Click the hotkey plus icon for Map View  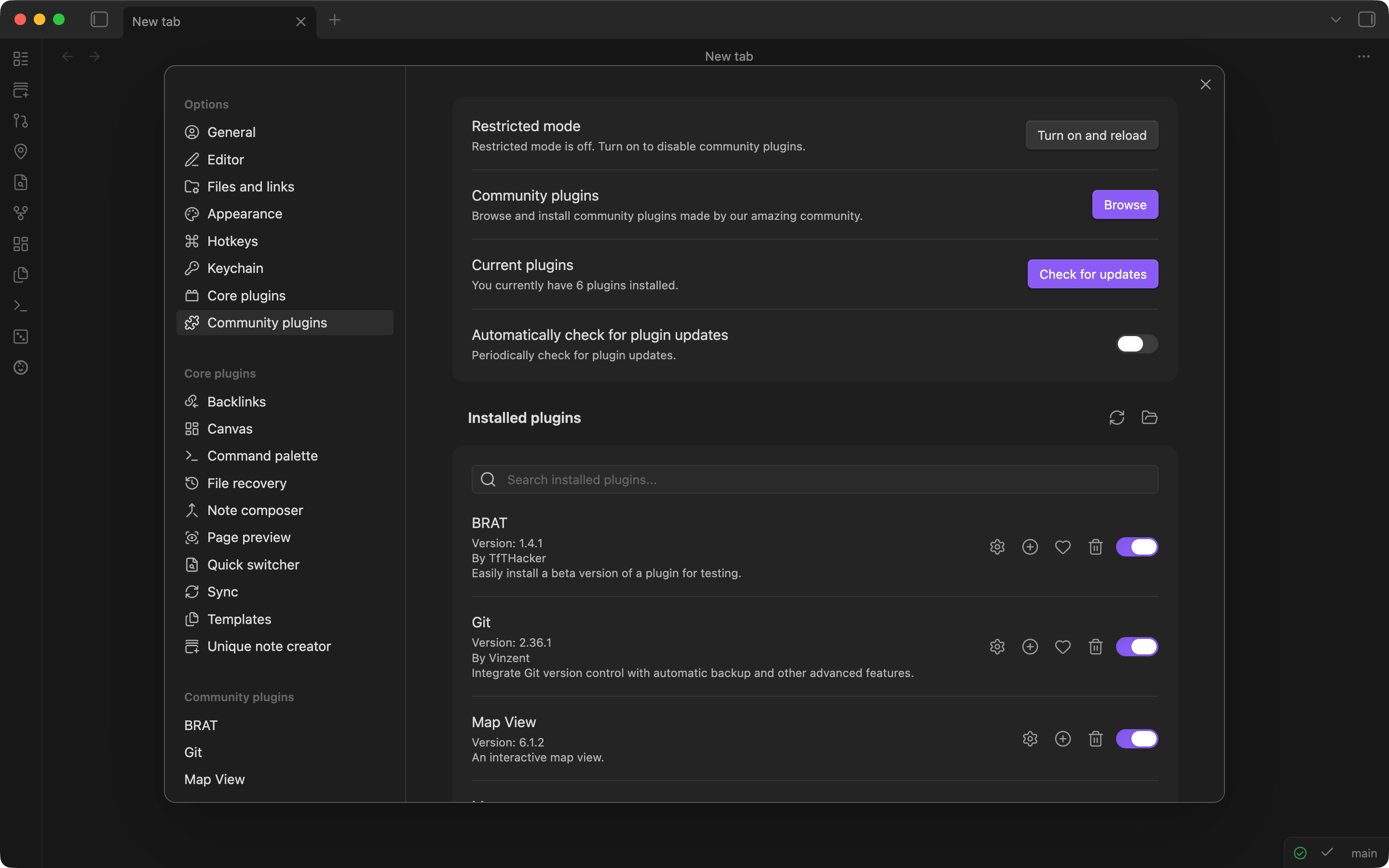click(x=1062, y=738)
